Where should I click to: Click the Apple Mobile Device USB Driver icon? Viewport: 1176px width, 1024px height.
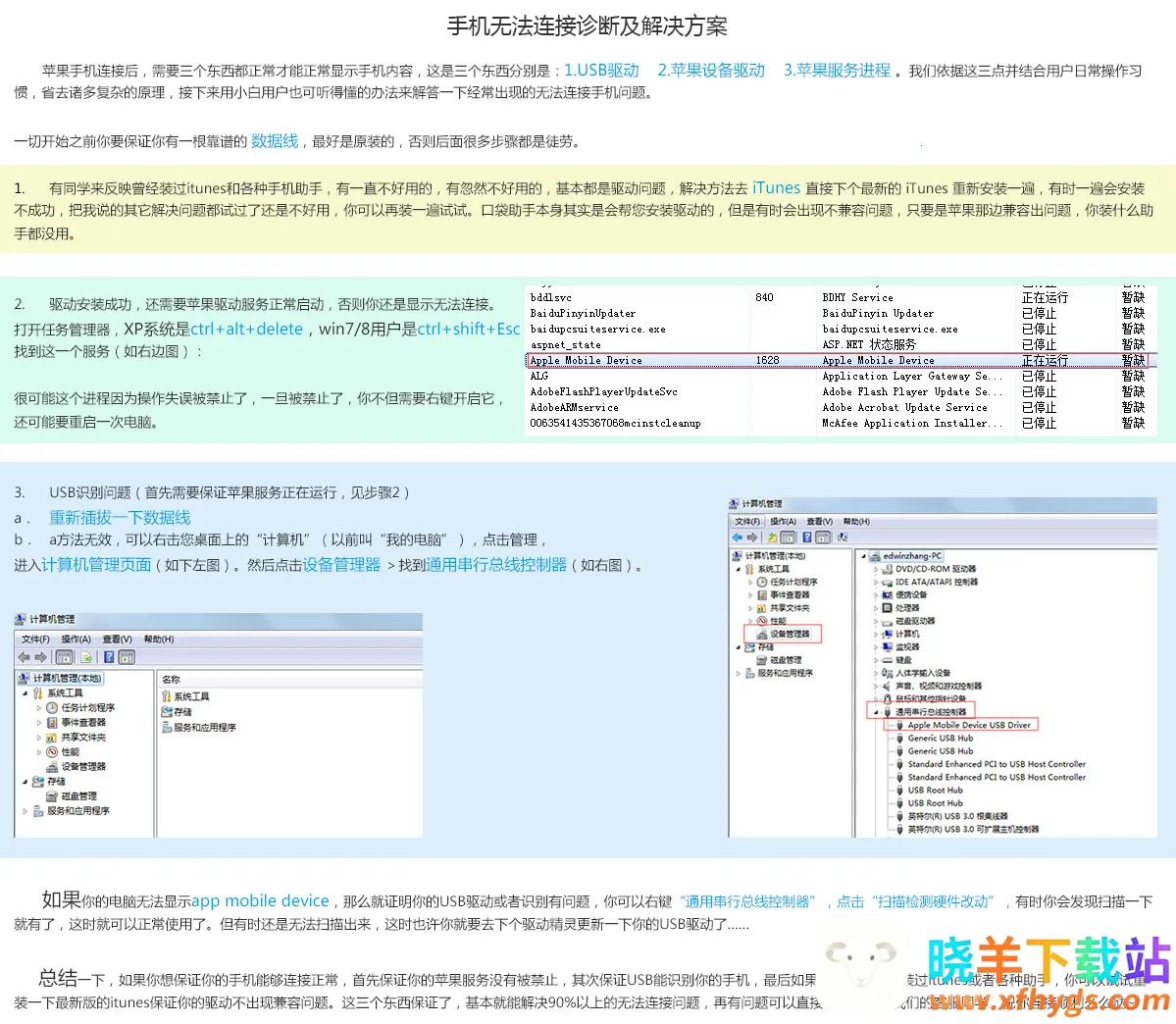pos(899,725)
